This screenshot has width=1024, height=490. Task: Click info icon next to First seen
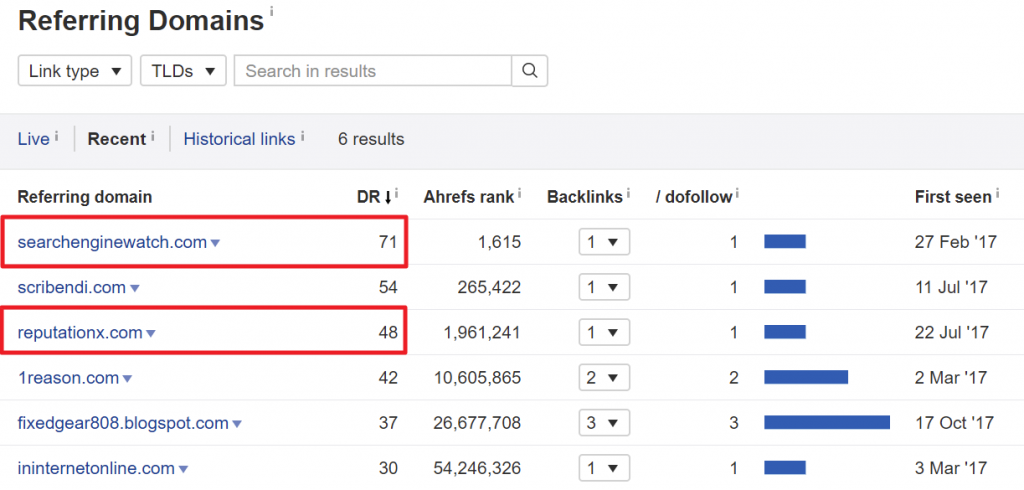[x=999, y=193]
